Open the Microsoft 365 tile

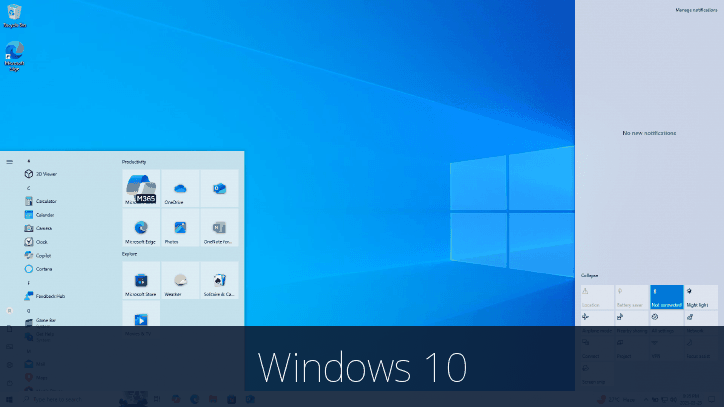pos(141,188)
